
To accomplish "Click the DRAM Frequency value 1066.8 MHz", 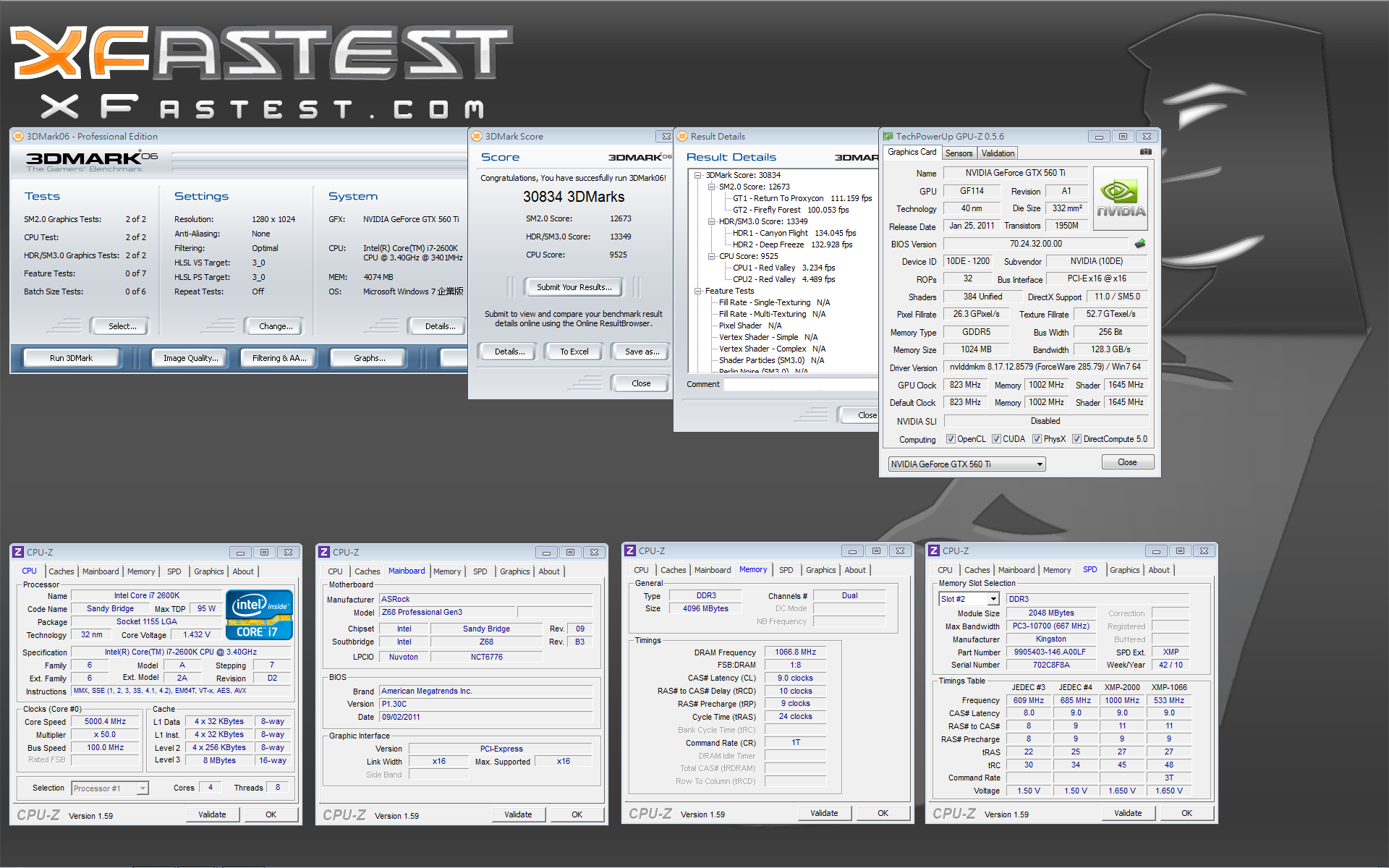I will pos(795,652).
